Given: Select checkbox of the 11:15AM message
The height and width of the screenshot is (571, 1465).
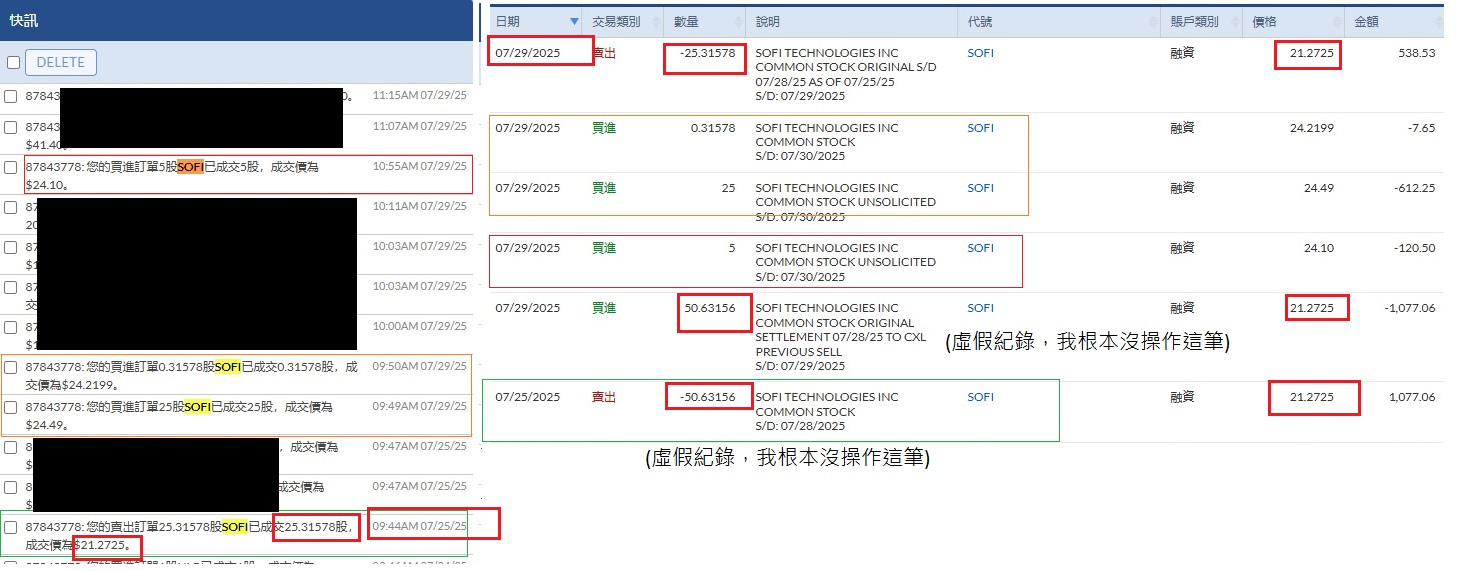Looking at the screenshot, I should [11, 97].
